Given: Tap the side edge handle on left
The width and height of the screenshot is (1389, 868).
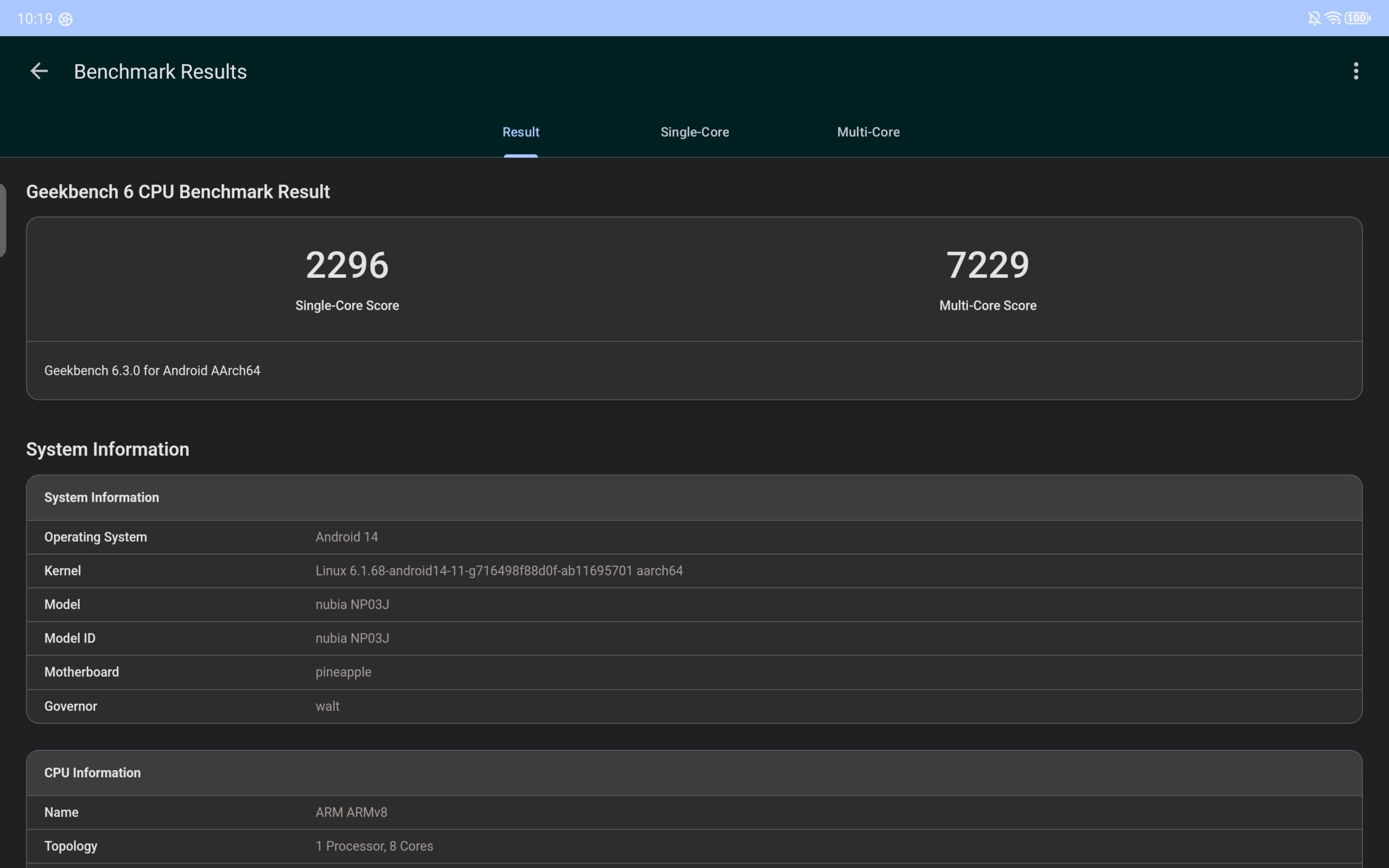Looking at the screenshot, I should [x=3, y=220].
